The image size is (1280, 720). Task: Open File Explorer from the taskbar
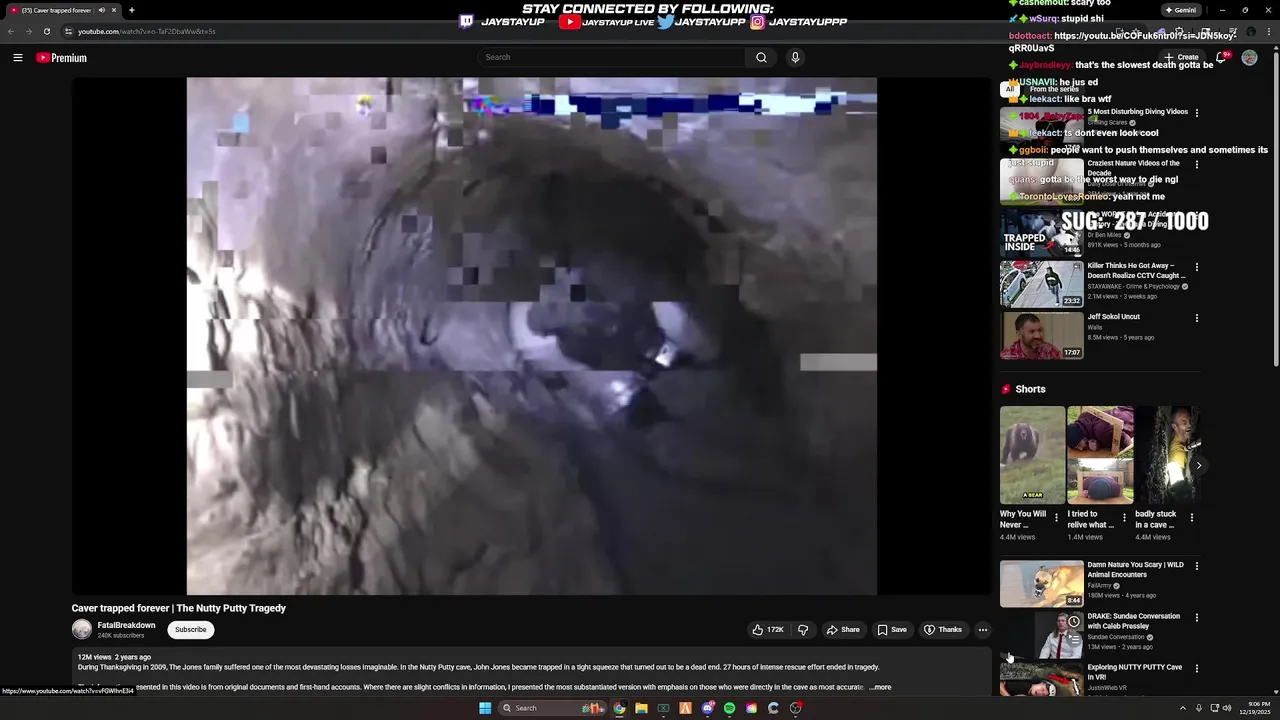pyautogui.click(x=641, y=708)
